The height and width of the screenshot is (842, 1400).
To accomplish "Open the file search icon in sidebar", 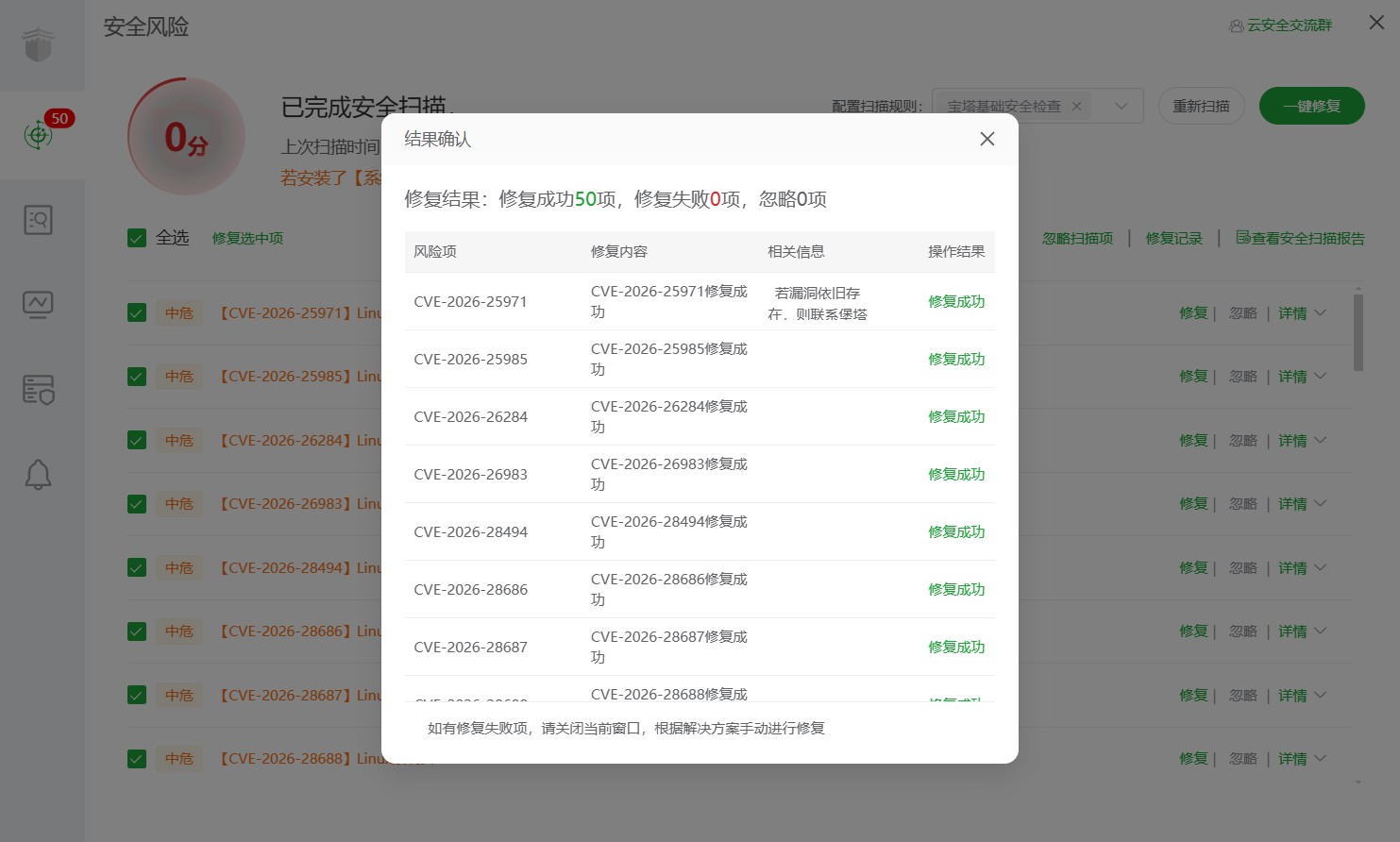I will [x=38, y=220].
